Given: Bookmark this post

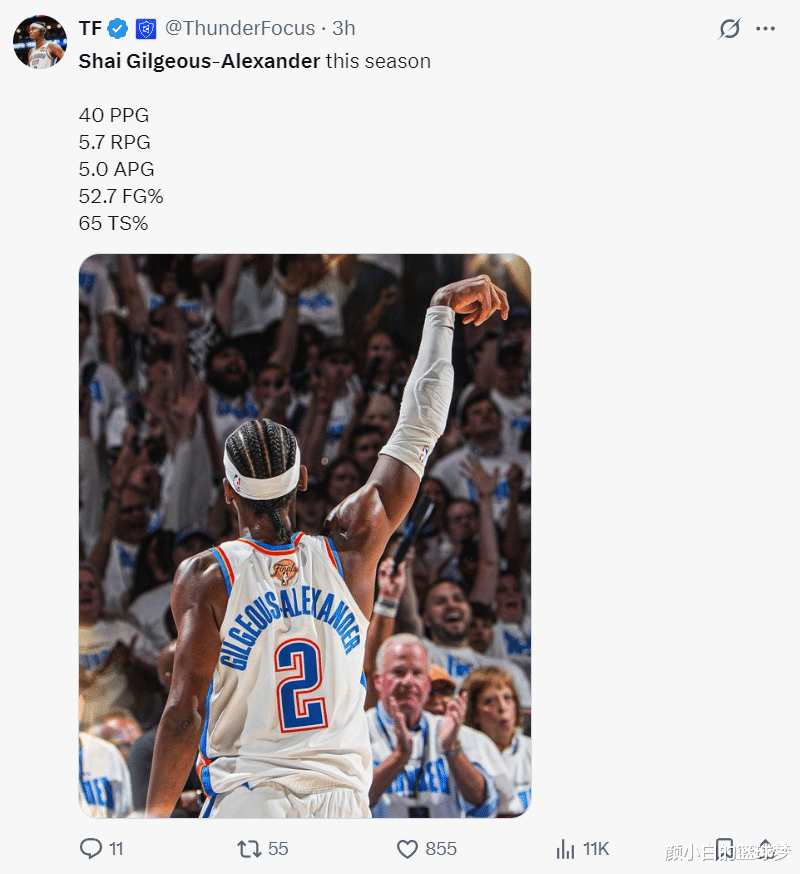Looking at the screenshot, I should 724,849.
